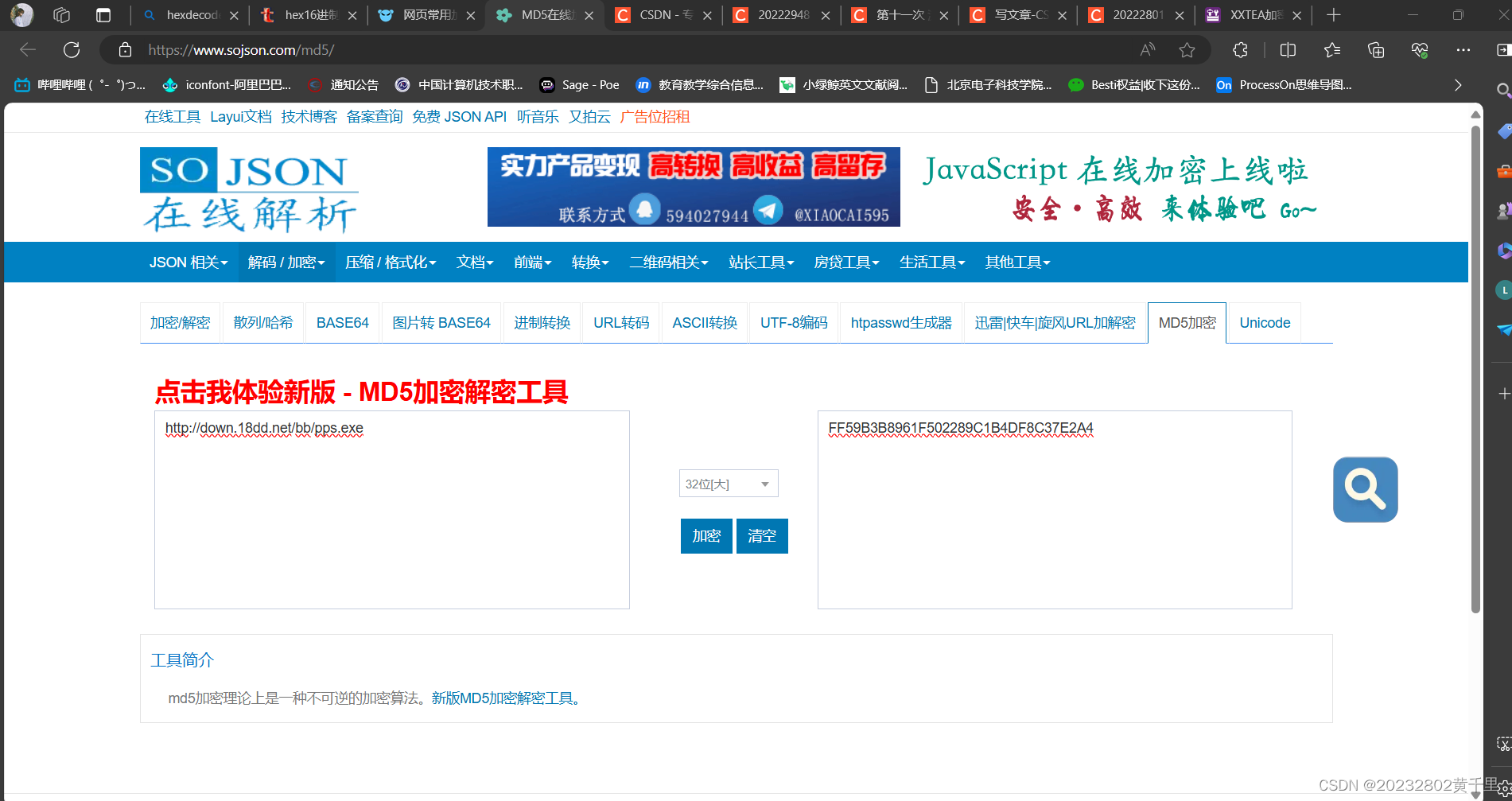The height and width of the screenshot is (801, 1512).
Task: Open the ProcessOn bookmark
Action: point(1284,85)
